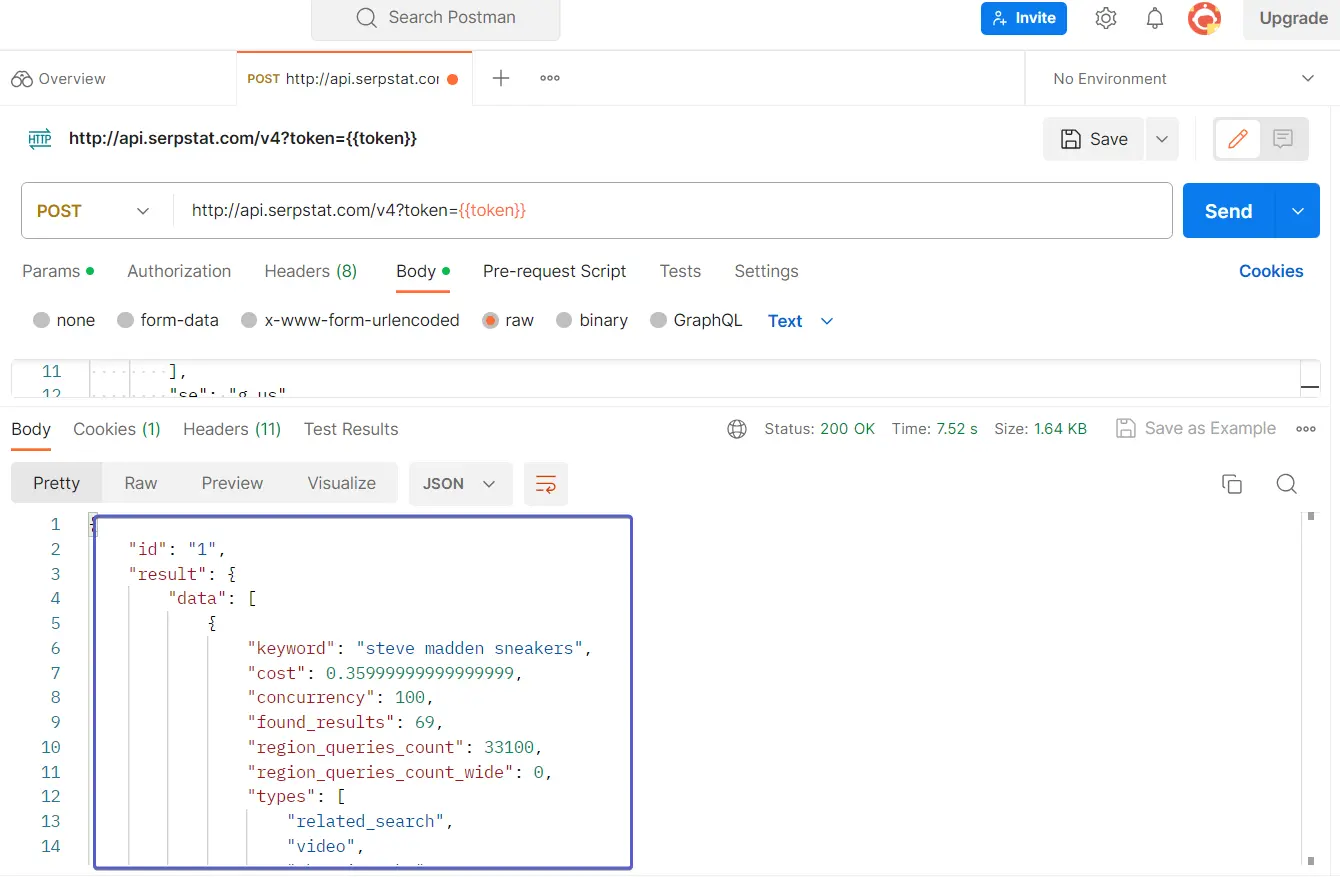Open the request Body tab

coord(423,271)
